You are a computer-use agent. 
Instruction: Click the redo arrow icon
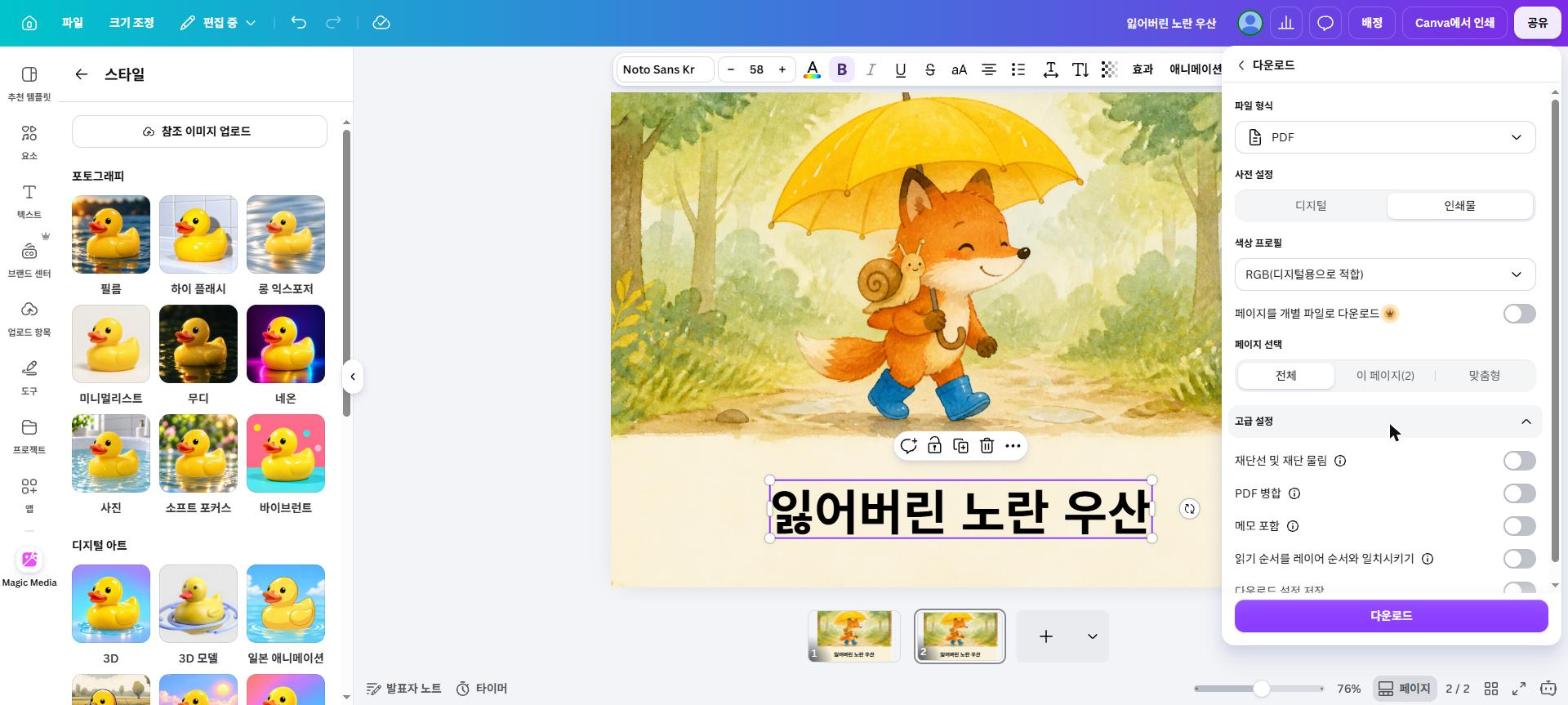(x=334, y=22)
